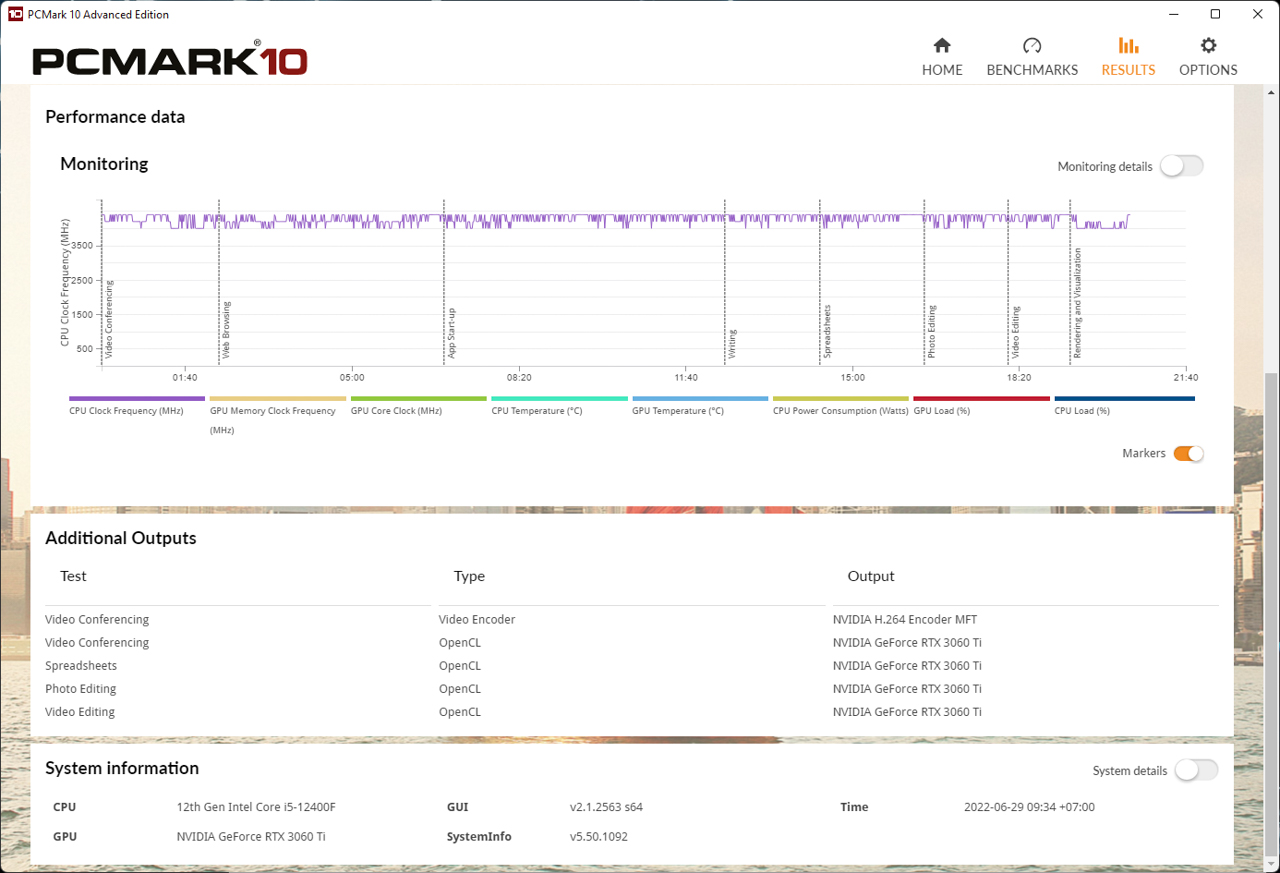Click the 21:40 time axis label

1186,378
